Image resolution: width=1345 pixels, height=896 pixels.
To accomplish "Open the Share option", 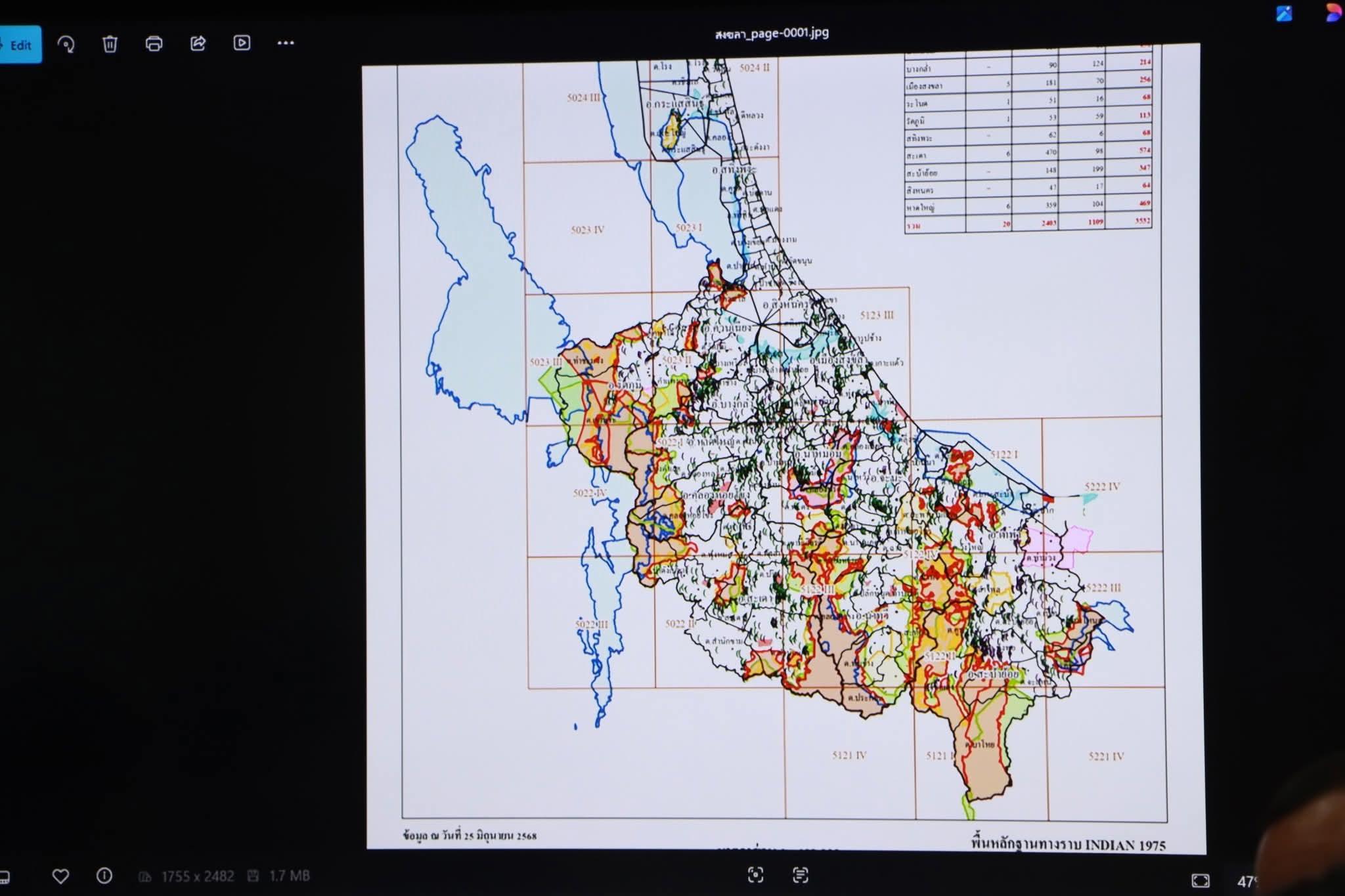I will pyautogui.click(x=198, y=43).
